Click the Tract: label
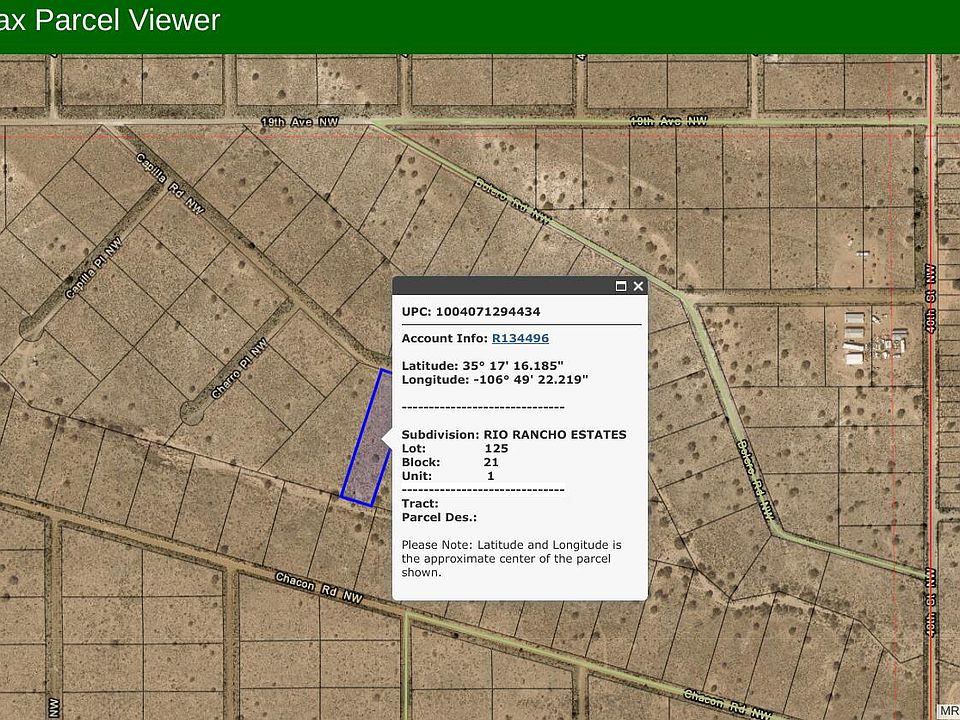960x720 pixels. tap(420, 503)
